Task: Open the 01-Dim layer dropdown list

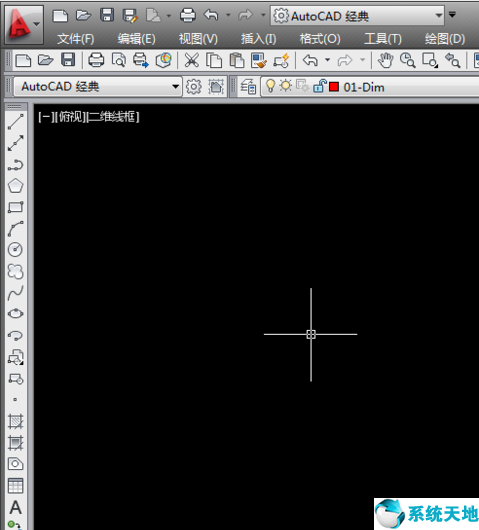Action: [x=370, y=87]
